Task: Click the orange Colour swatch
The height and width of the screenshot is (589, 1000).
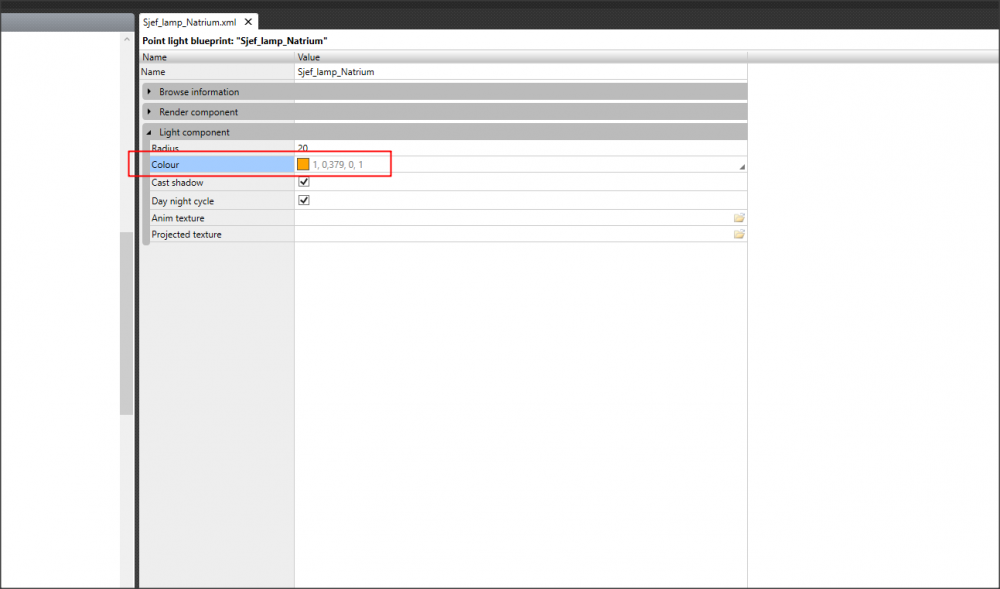Action: point(303,164)
